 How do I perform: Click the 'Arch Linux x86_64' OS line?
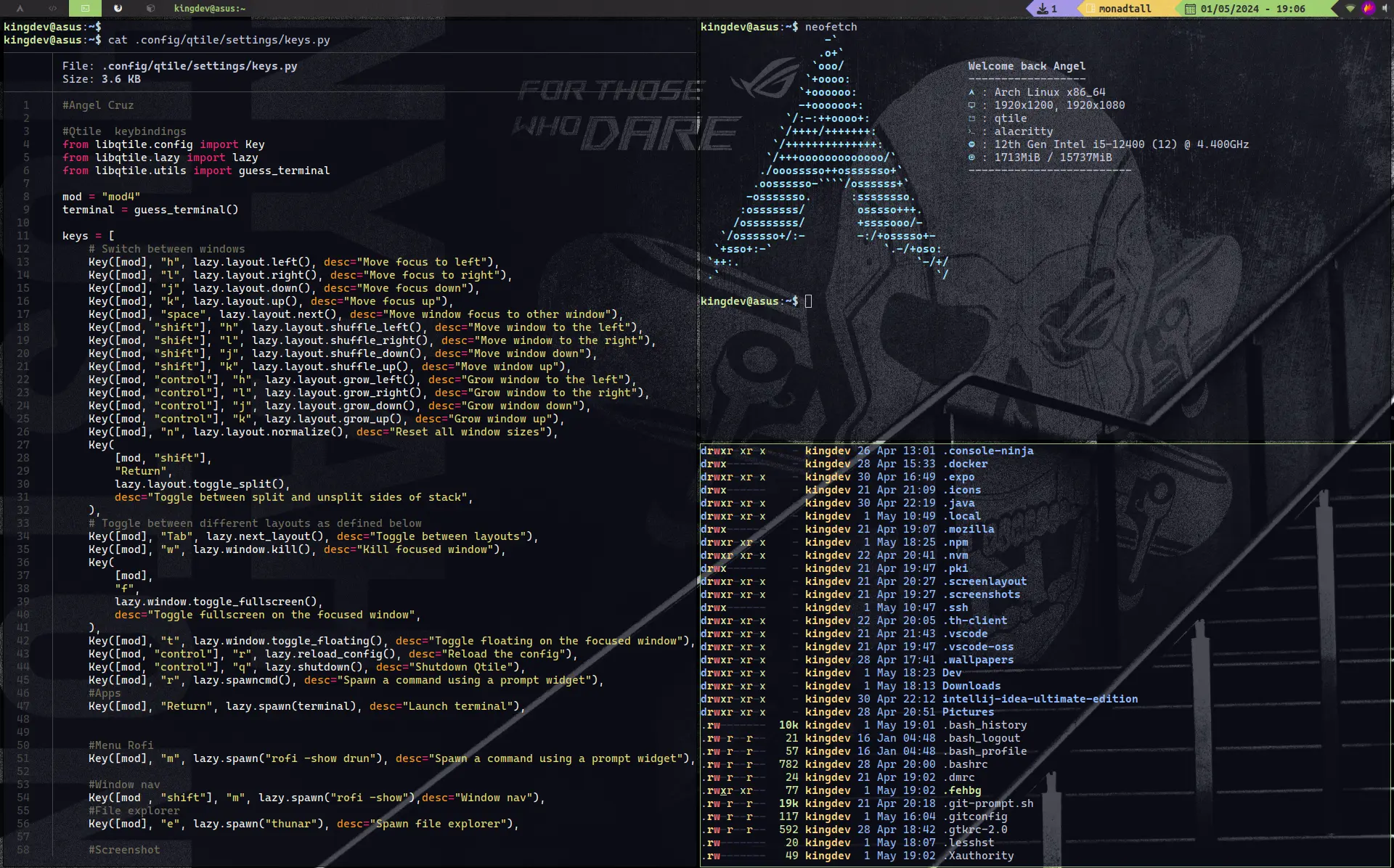click(x=1049, y=92)
